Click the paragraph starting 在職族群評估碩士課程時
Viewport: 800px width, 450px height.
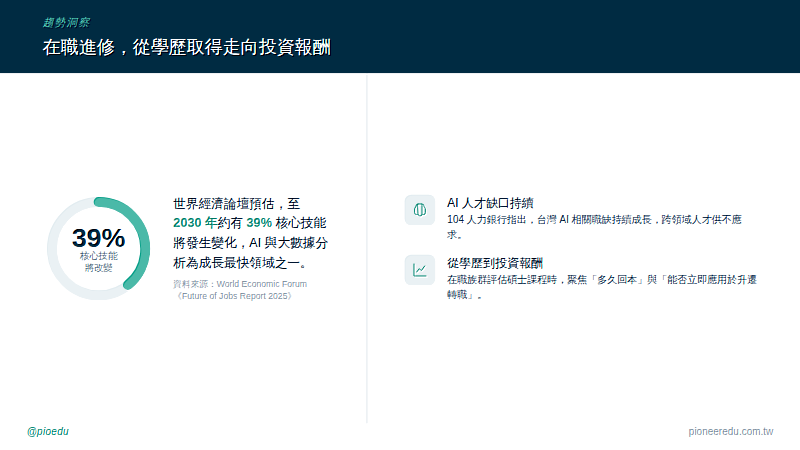pos(602,287)
